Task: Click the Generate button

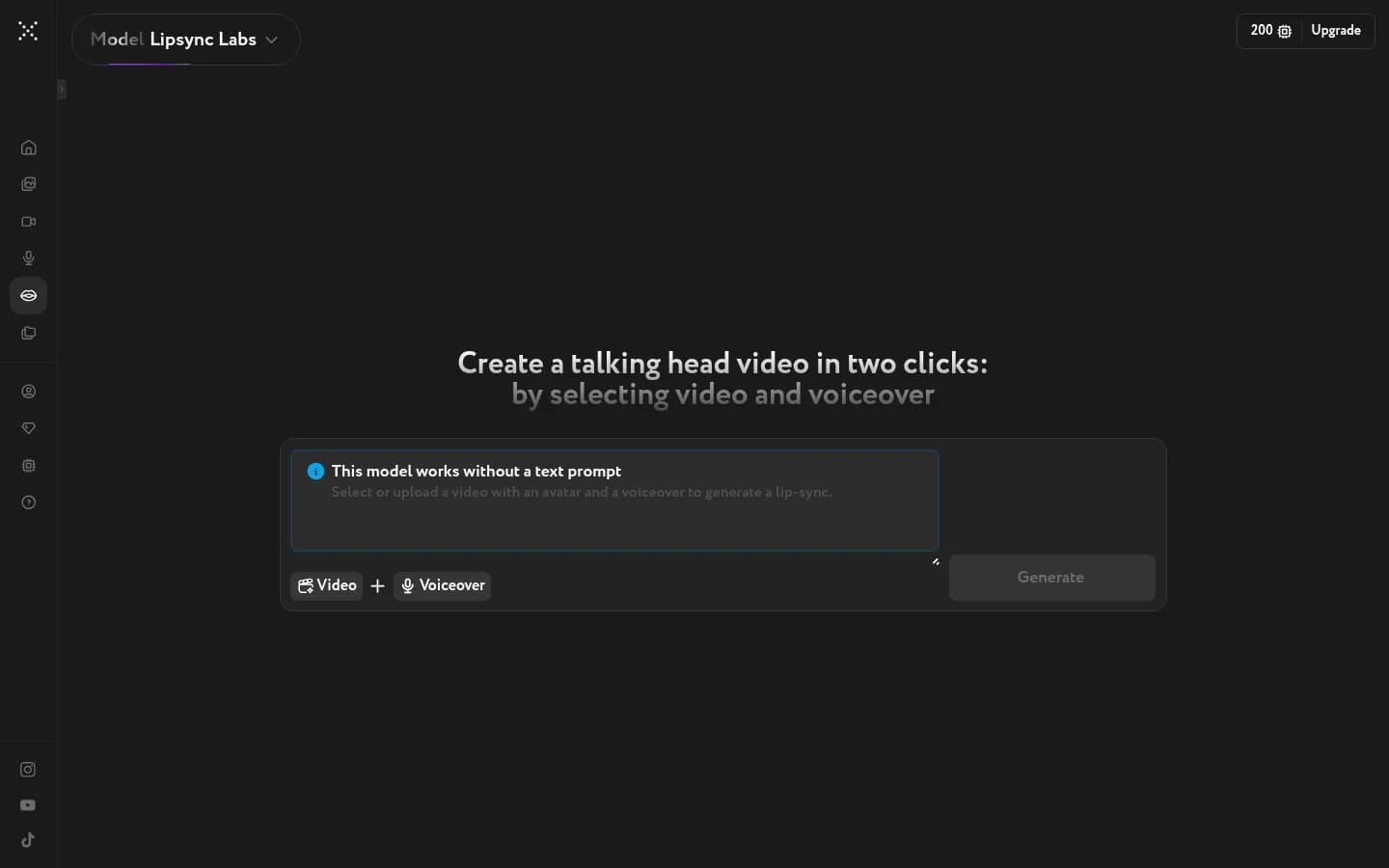Action: 1051,578
